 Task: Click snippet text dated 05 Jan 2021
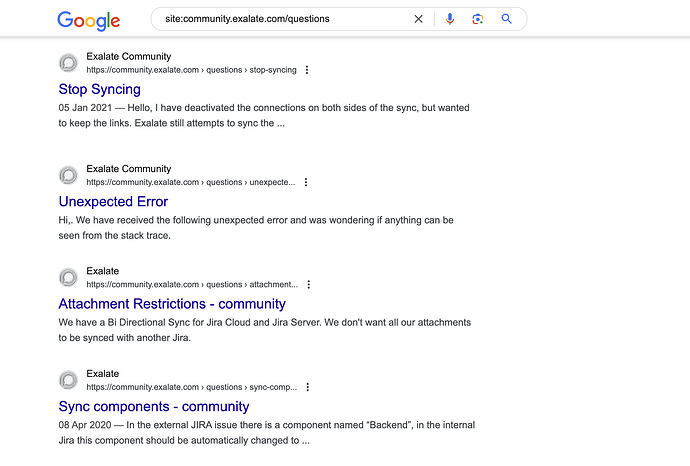[264, 115]
